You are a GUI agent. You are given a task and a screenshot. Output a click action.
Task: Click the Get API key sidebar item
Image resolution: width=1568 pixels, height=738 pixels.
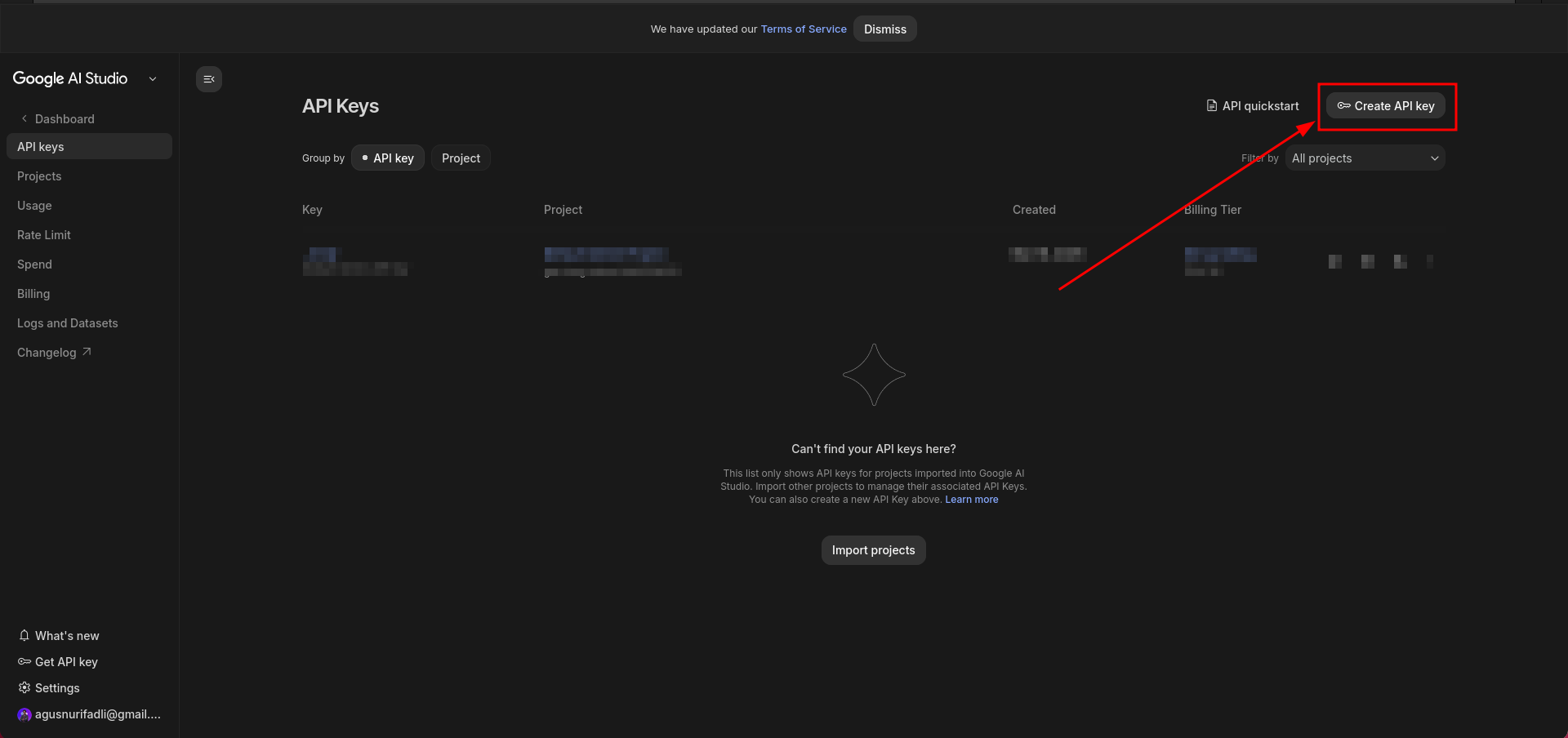65,661
